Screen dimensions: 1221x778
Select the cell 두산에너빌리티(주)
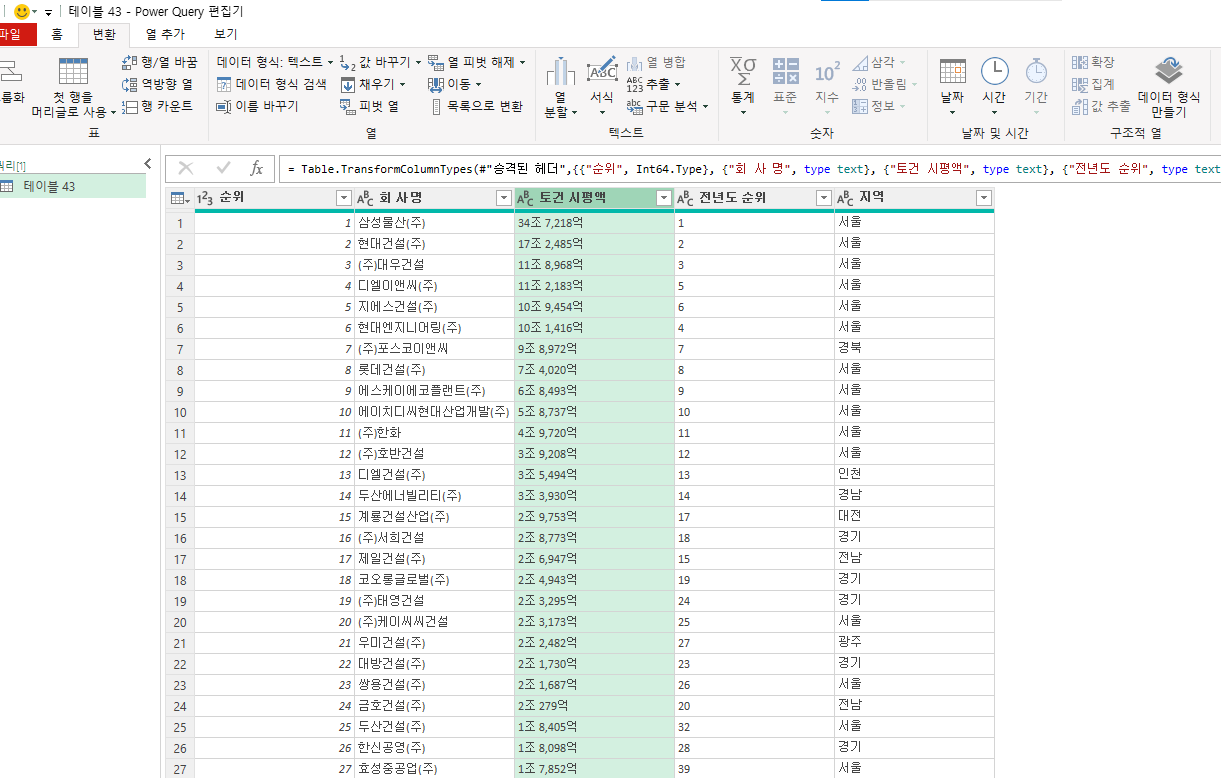tap(434, 496)
